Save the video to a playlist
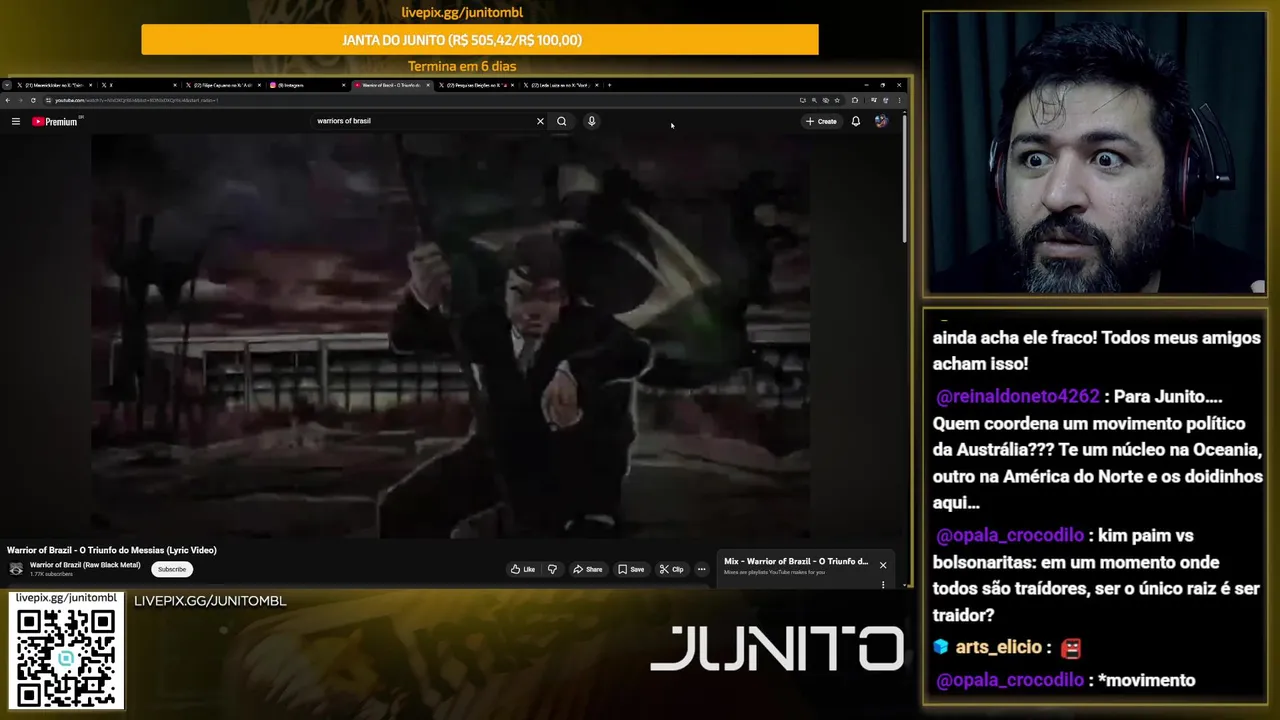The width and height of the screenshot is (1280, 720). (x=631, y=569)
